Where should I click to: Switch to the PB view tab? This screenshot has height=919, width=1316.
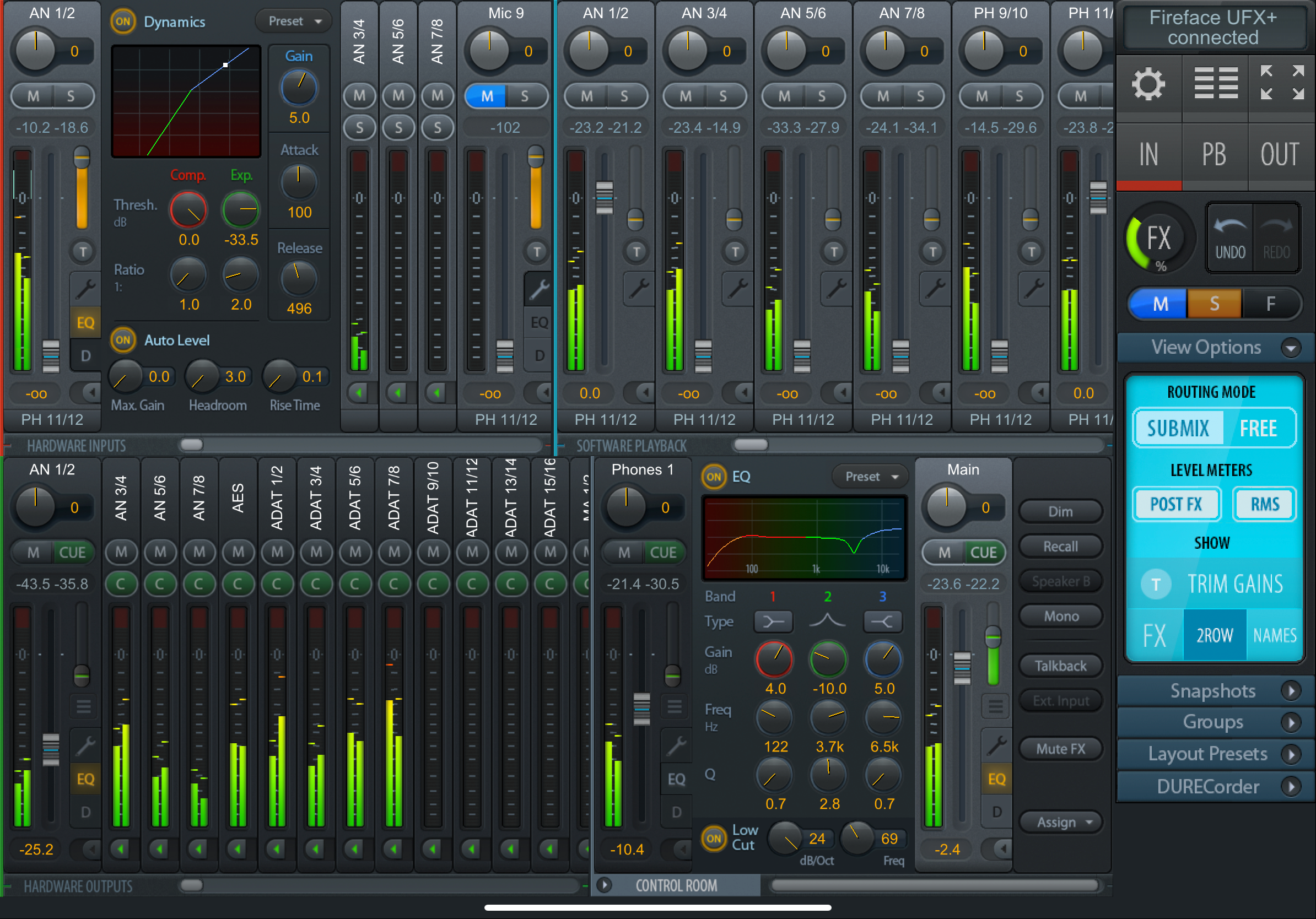coord(1214,155)
